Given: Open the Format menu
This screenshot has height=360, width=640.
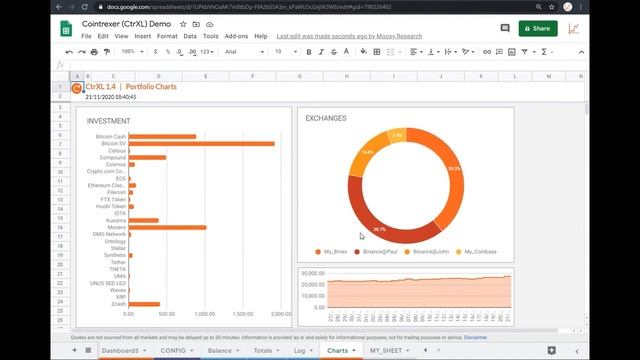Looking at the screenshot, I should point(167,36).
